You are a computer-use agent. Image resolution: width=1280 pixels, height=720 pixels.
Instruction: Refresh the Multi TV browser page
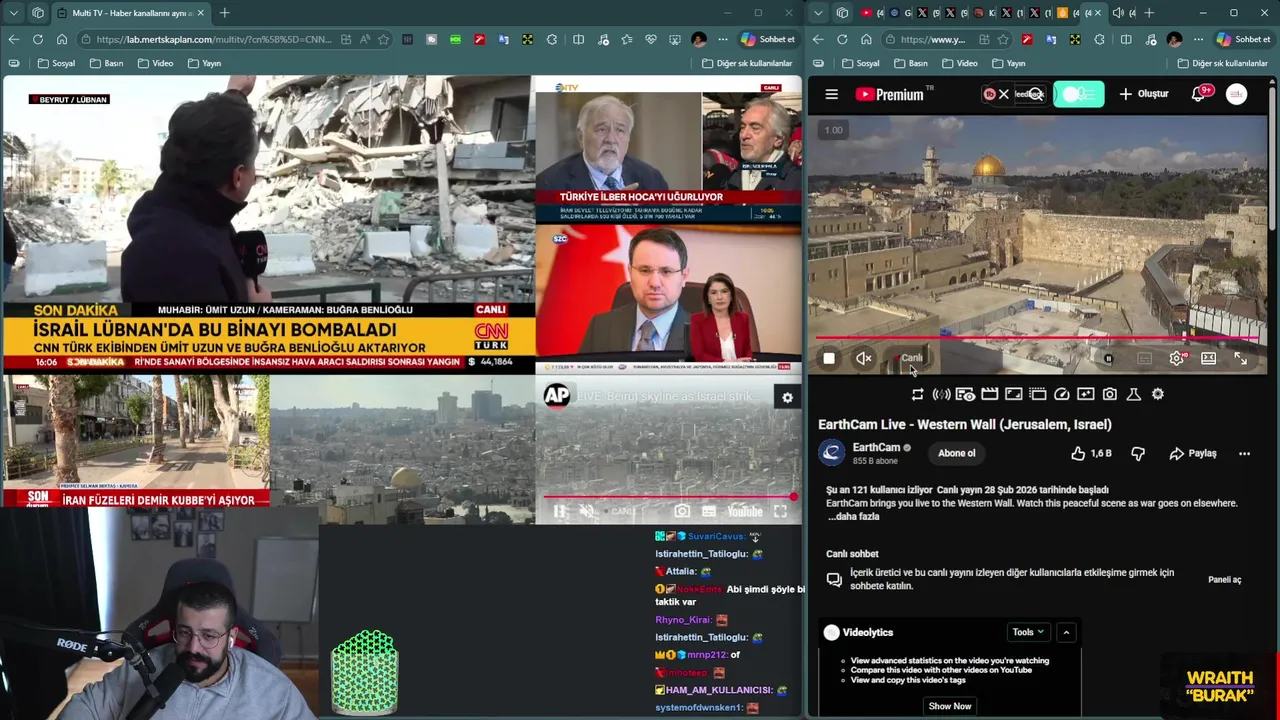[37, 39]
